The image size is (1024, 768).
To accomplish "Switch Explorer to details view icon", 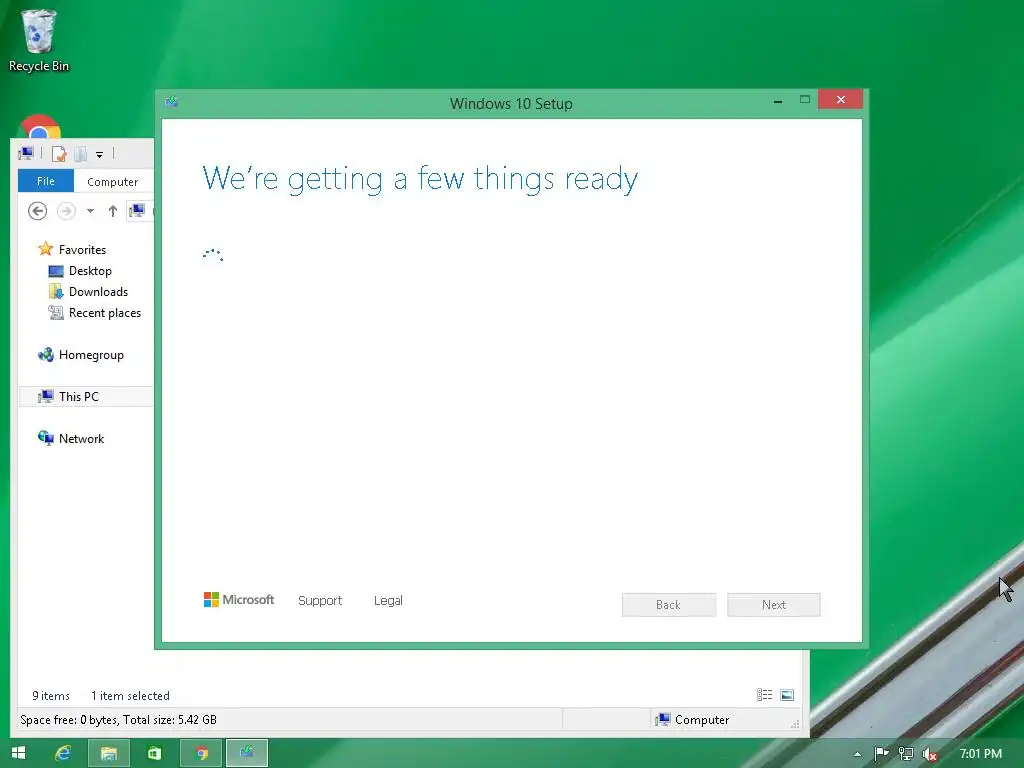I will click(x=764, y=695).
